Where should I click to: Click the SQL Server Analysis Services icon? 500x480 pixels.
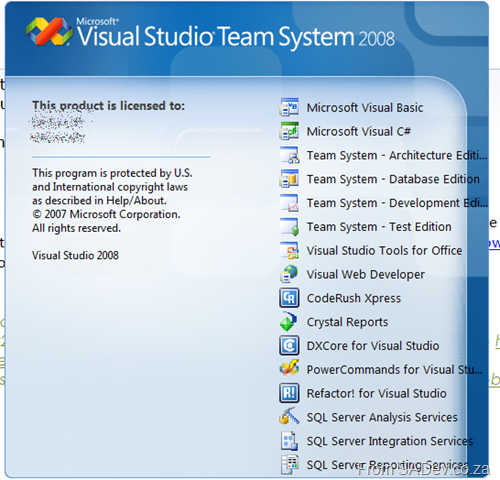pos(289,416)
